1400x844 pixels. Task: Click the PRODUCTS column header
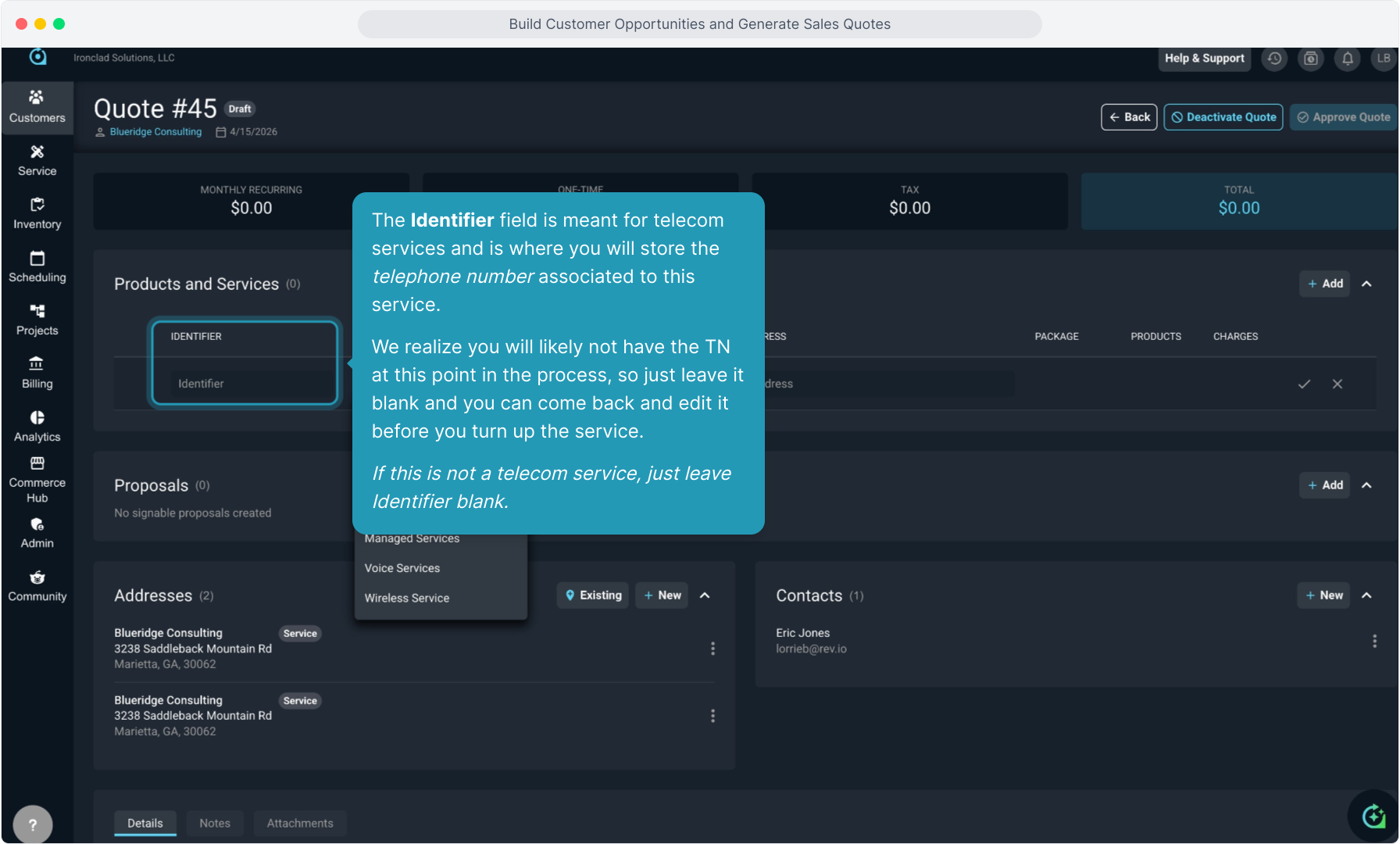(1155, 337)
